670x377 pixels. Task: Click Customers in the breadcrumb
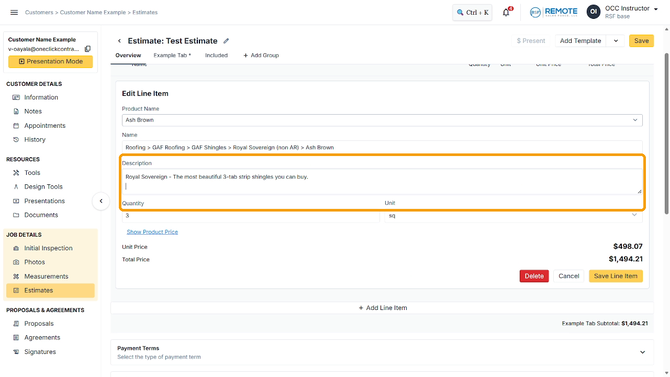tap(39, 12)
